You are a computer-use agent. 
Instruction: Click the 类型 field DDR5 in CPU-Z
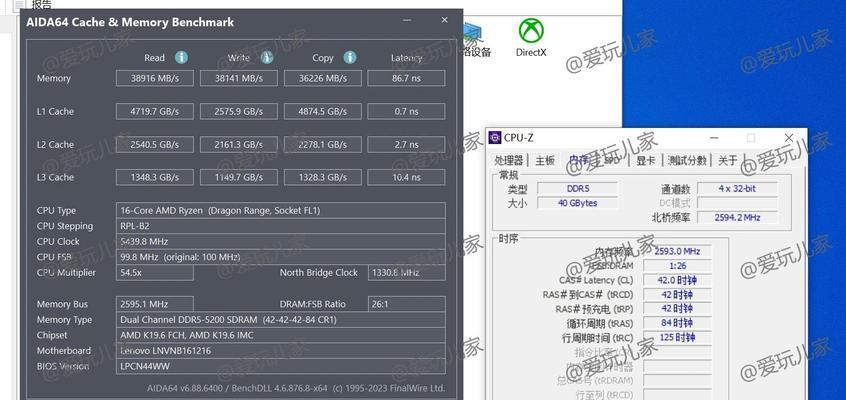[577, 189]
